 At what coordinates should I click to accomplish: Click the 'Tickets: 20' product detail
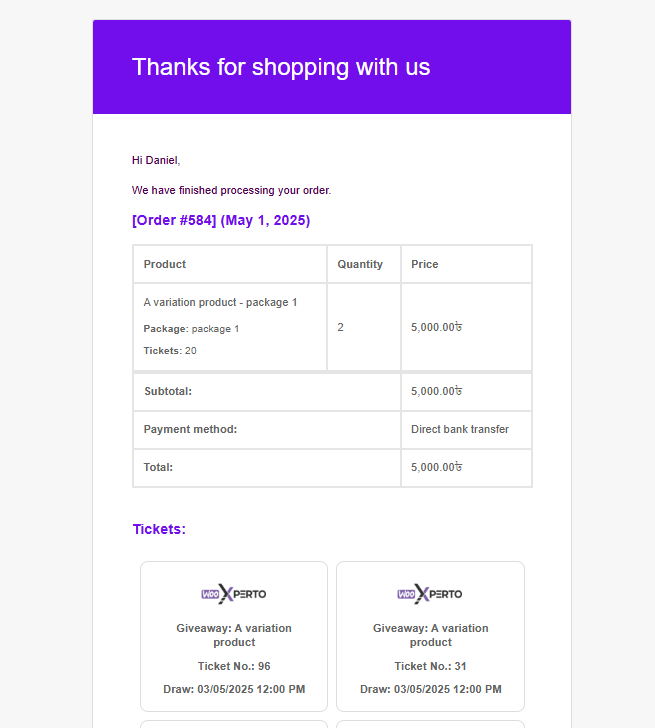pos(170,351)
